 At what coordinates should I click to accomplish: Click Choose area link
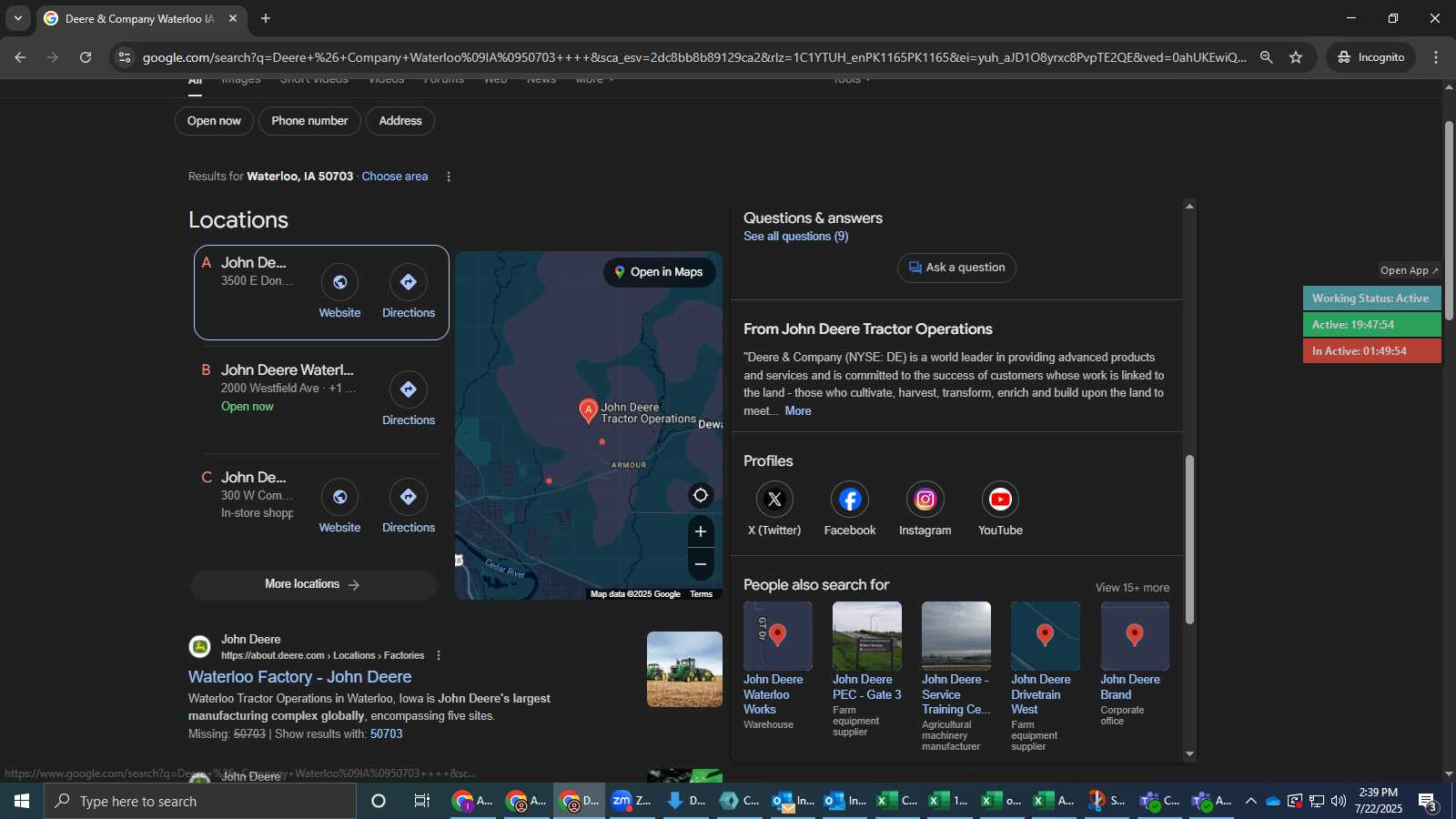(x=395, y=177)
